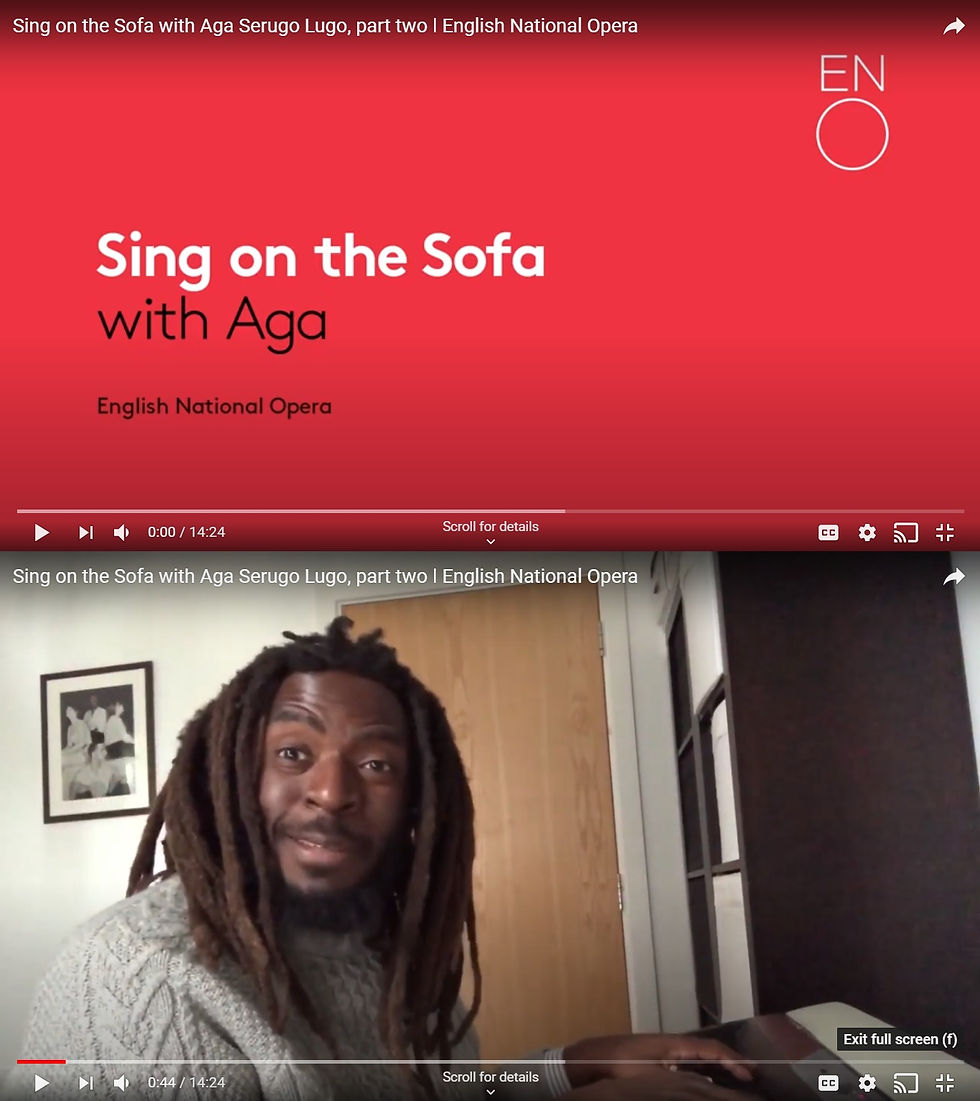Toggle closed captions in top player
The height and width of the screenshot is (1101, 980).
(828, 533)
